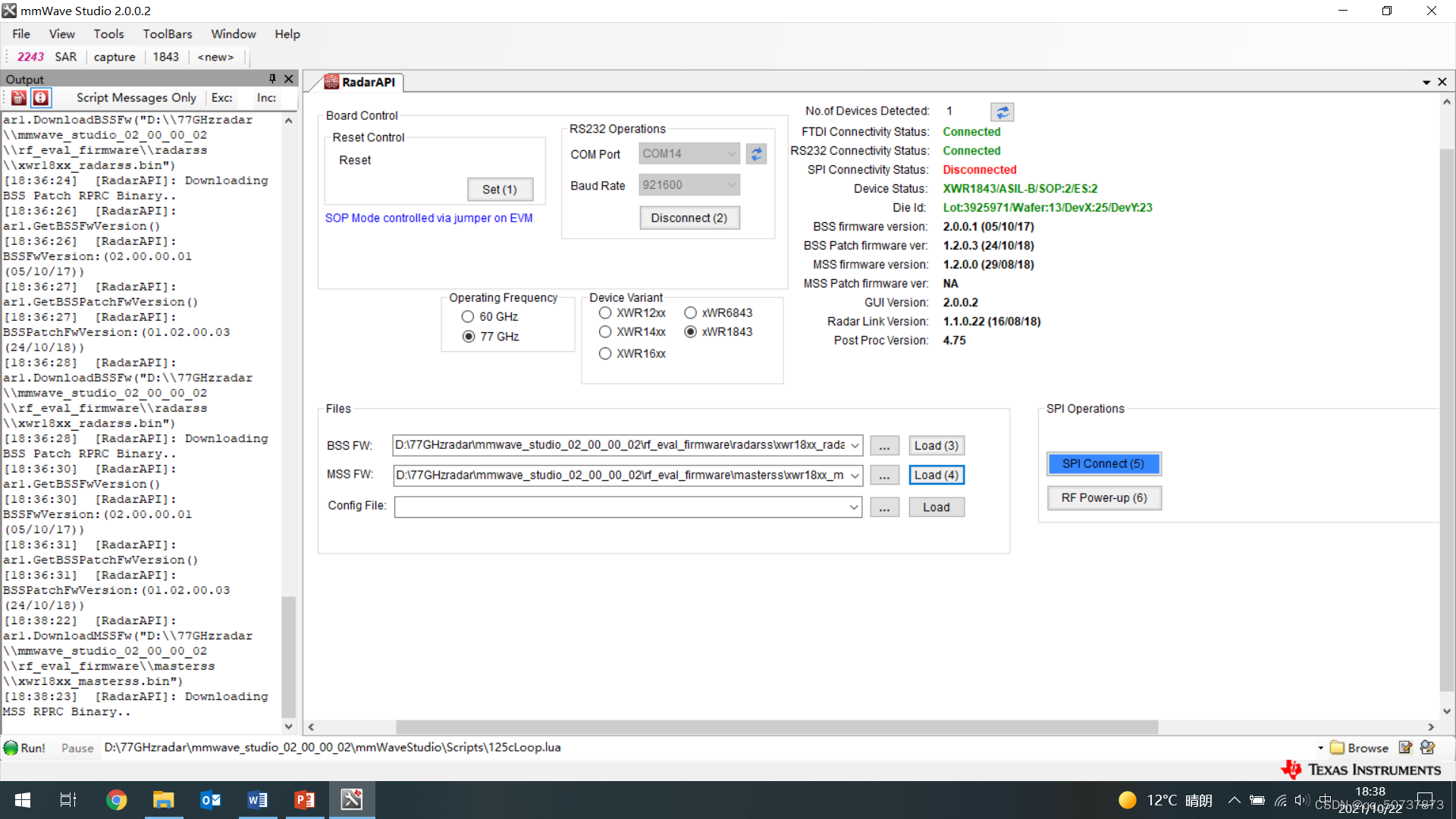The image size is (1456, 819).
Task: Expand the Config File dropdown
Action: [855, 507]
